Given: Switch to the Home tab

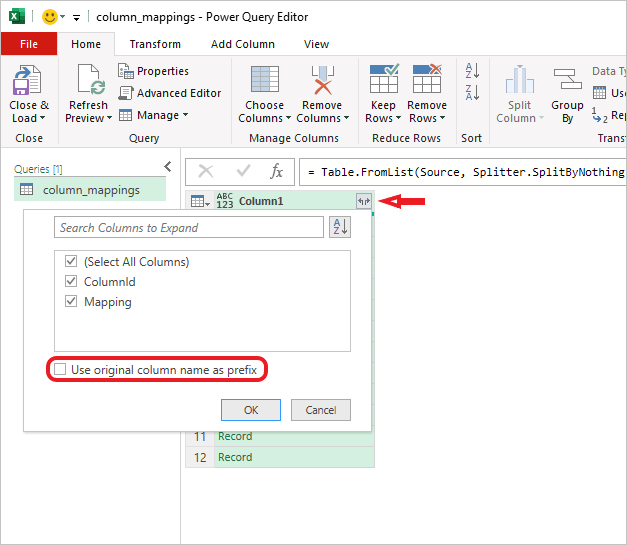Looking at the screenshot, I should tap(86, 44).
